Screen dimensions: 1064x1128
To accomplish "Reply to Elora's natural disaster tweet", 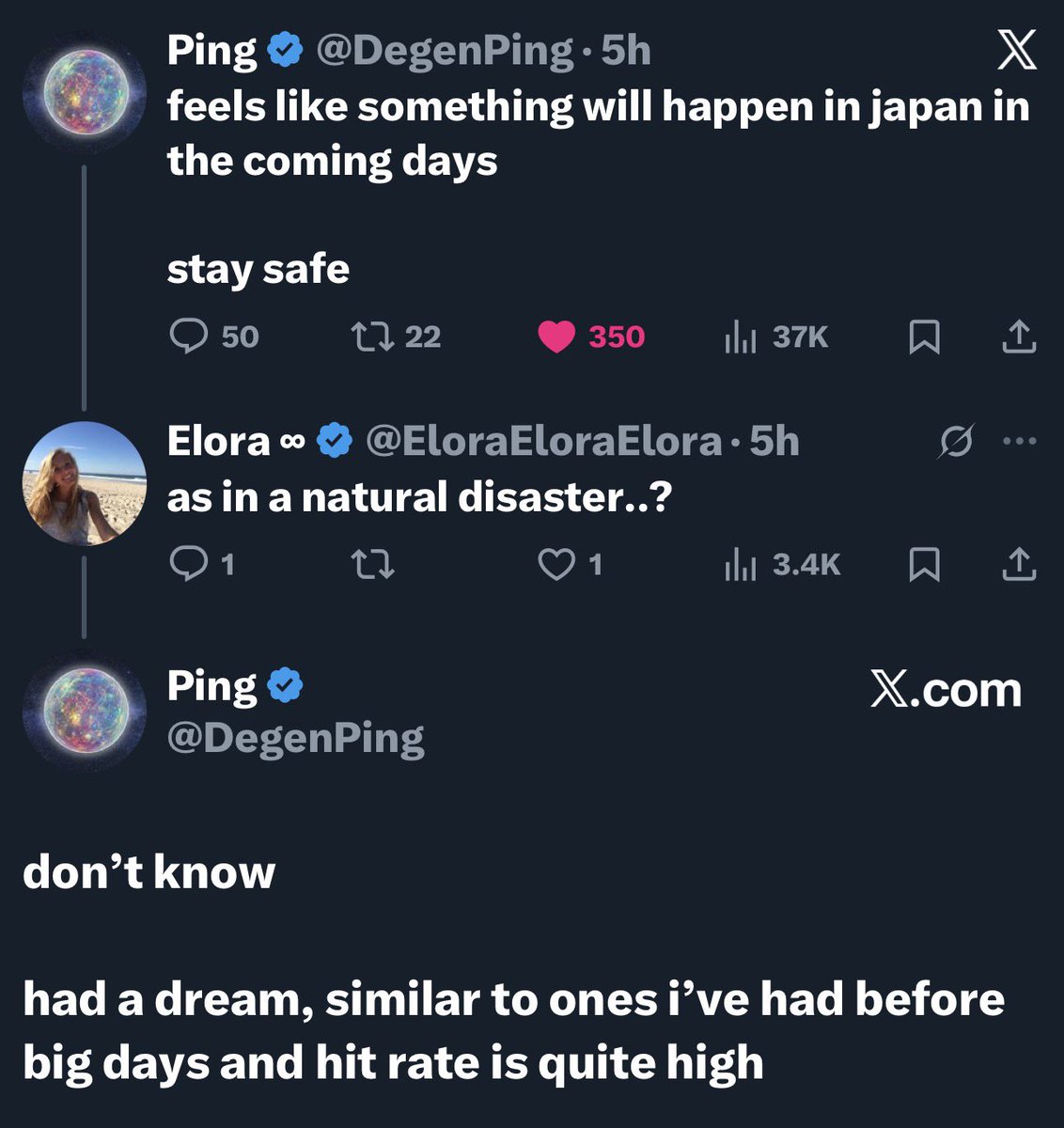I will [189, 564].
